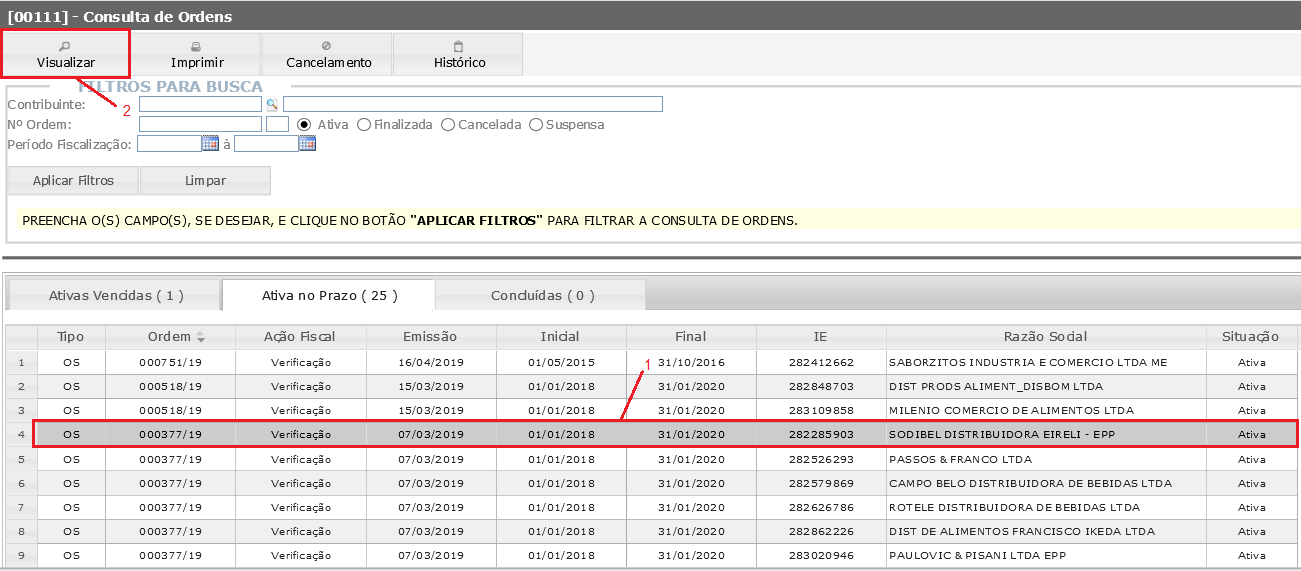Viewport: 1301px width, 571px height.
Task: Click the Contribuinte search magnifier icon
Action: (x=271, y=104)
